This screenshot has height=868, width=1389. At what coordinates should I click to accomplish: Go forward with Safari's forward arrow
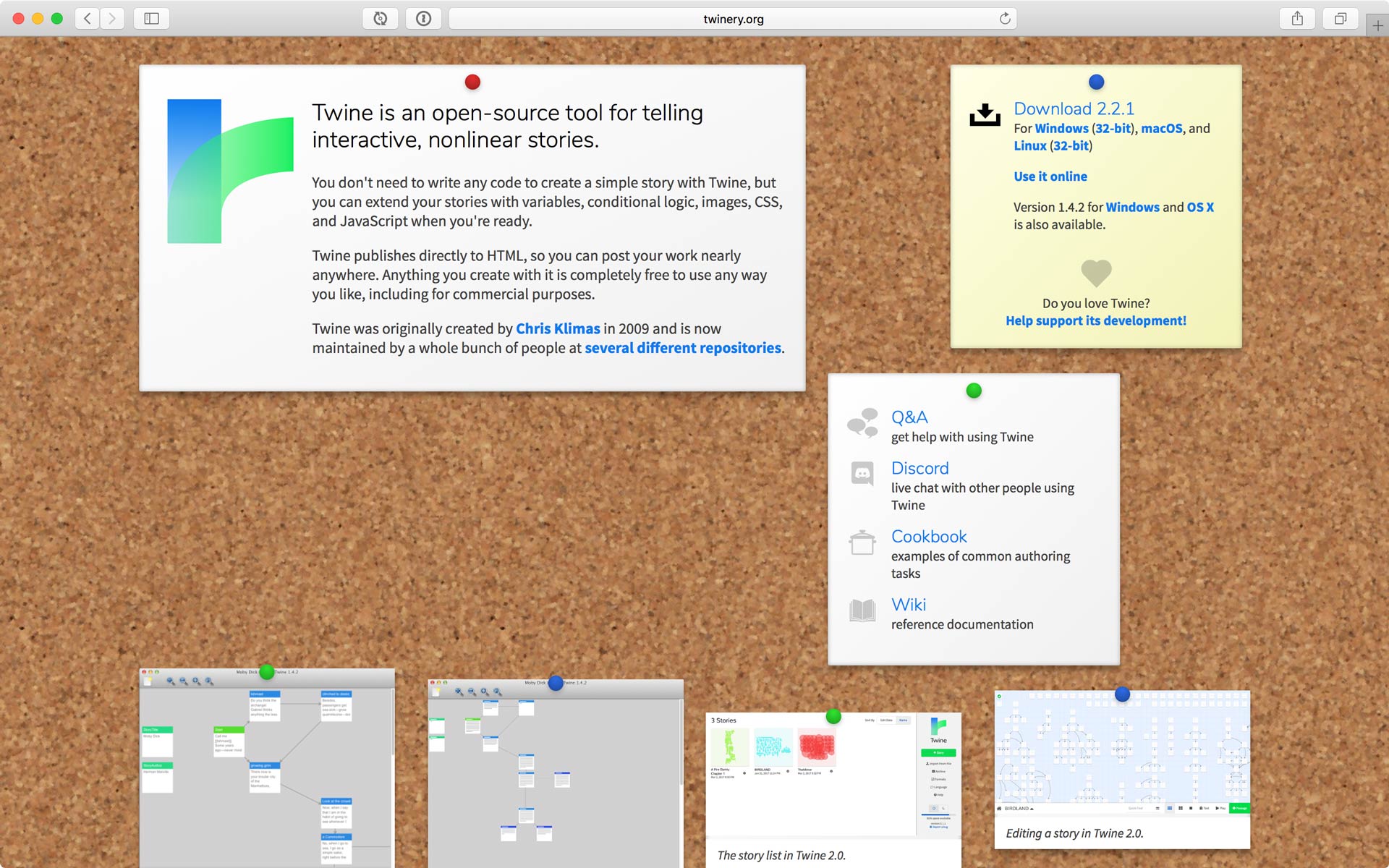[x=112, y=18]
